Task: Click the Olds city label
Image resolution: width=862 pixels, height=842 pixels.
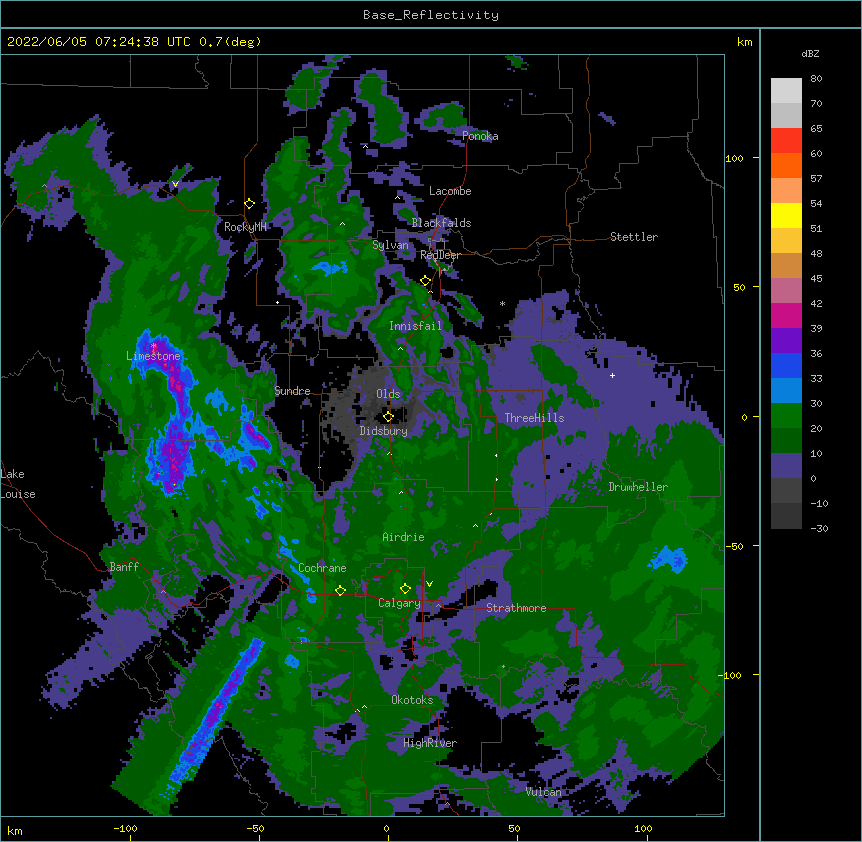Action: [388, 394]
